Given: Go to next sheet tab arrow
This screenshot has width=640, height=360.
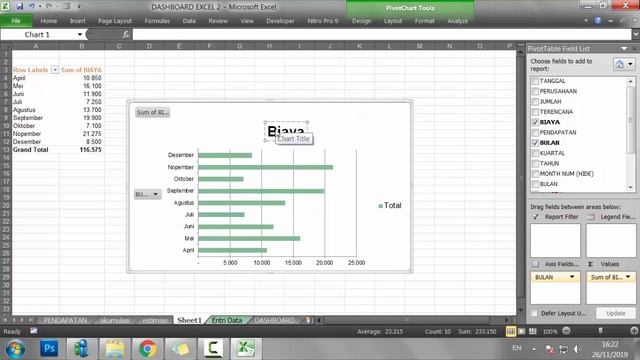Looking at the screenshot, I should point(22,320).
